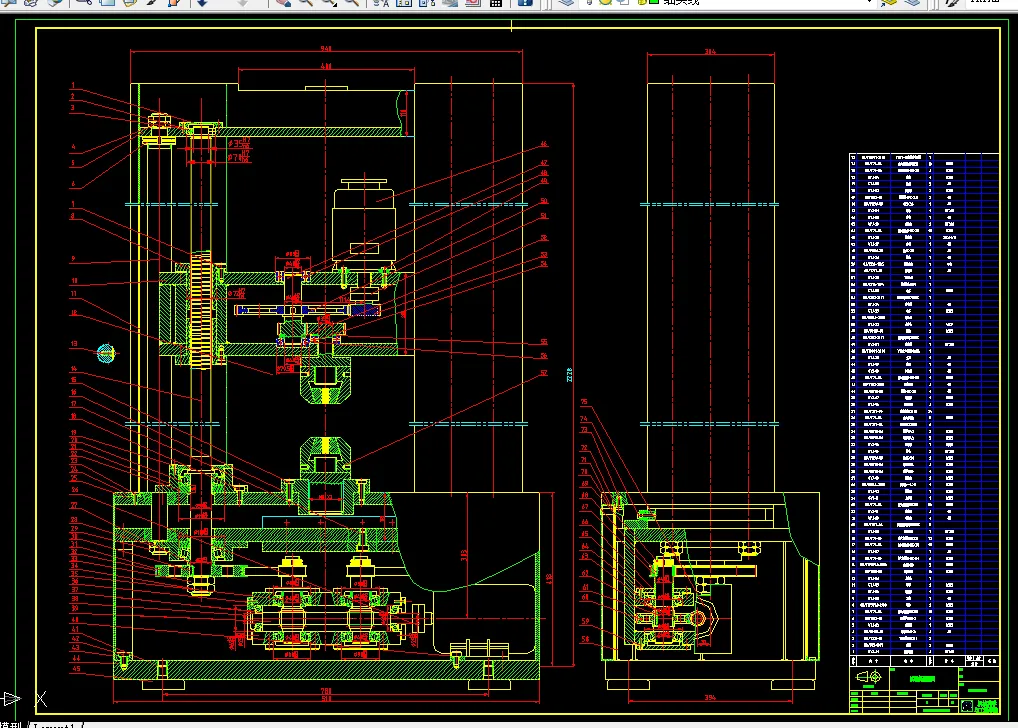The width and height of the screenshot is (1018, 728).
Task: Select the Match Properties brush icon
Action: coord(153,3)
